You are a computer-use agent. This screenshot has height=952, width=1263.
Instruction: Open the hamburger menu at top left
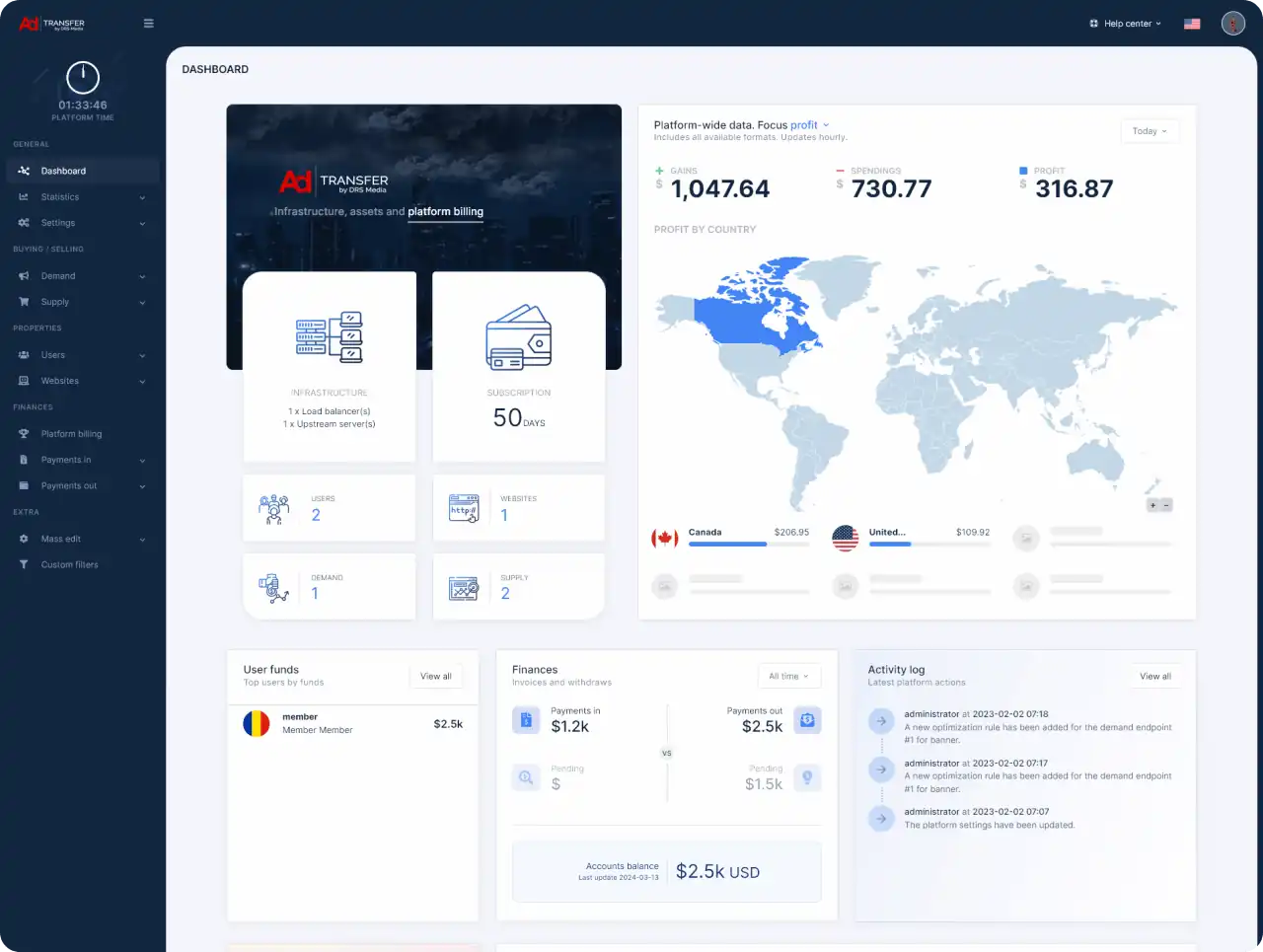[148, 23]
